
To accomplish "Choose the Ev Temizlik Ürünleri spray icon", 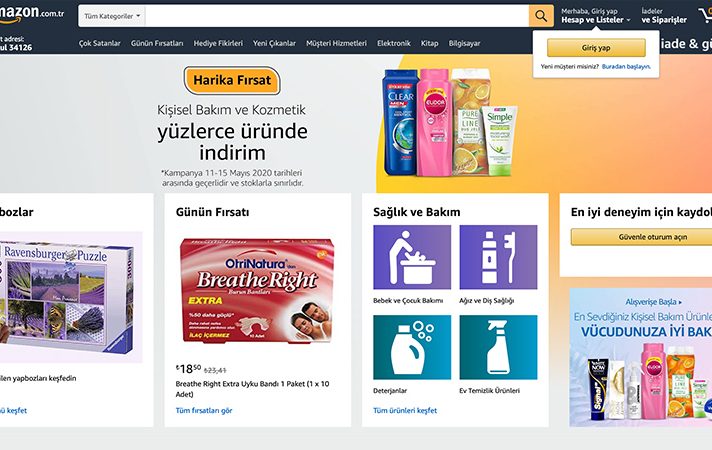I will [498, 347].
